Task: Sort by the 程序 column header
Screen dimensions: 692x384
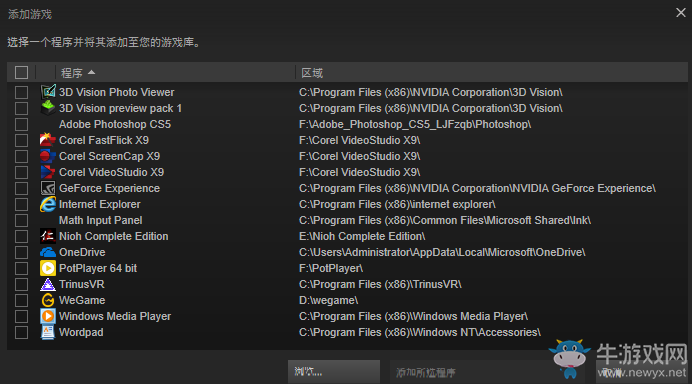Action: point(175,72)
